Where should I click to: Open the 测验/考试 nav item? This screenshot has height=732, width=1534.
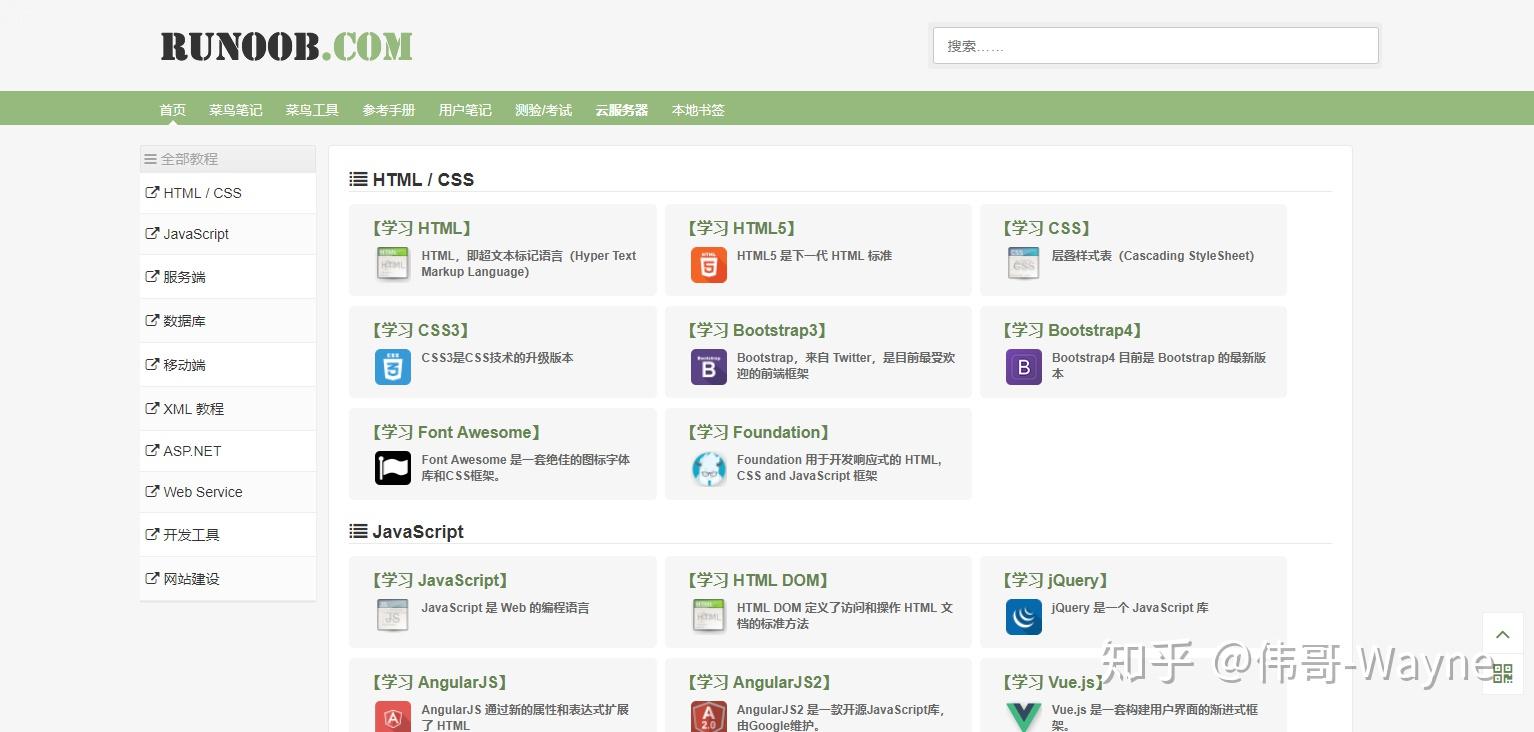click(543, 110)
